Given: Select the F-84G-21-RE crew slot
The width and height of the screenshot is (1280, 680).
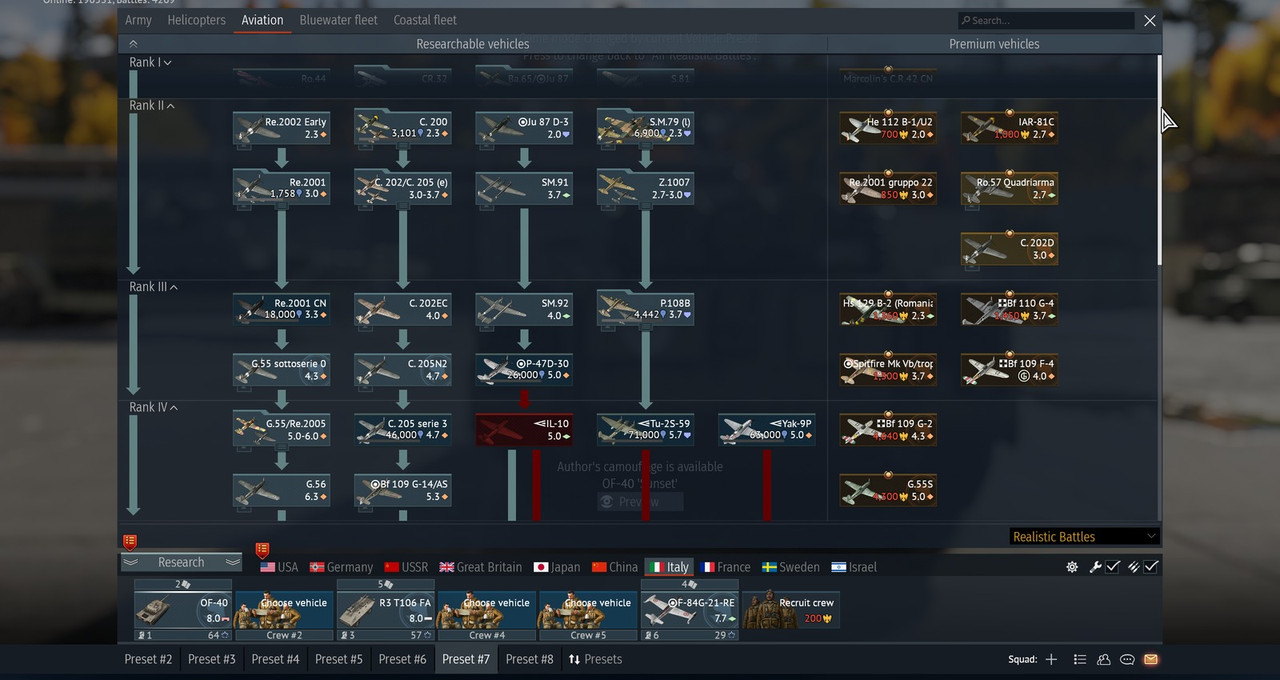Looking at the screenshot, I should click(689, 609).
